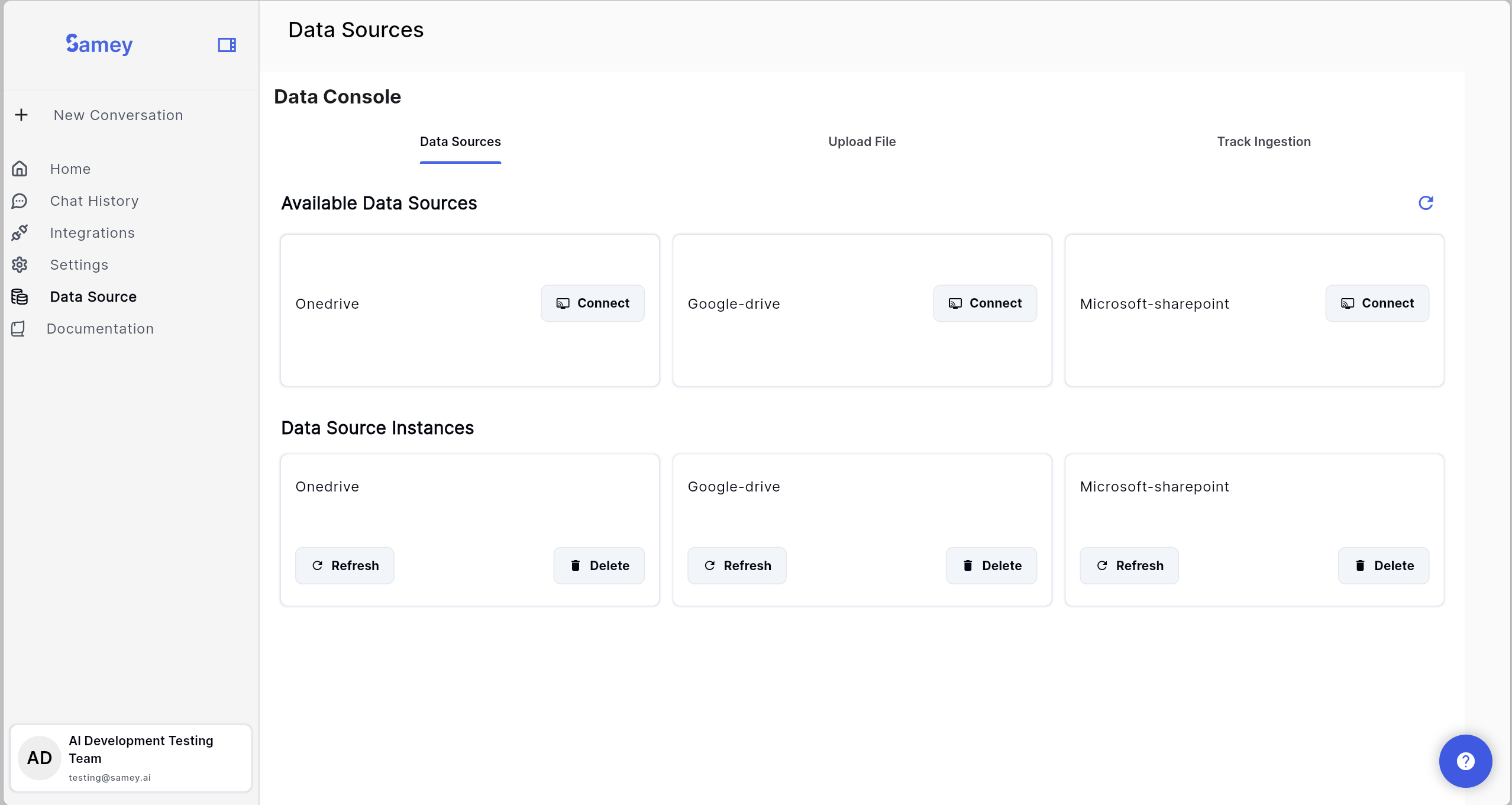
Task: Start a New Conversation
Action: coord(118,115)
